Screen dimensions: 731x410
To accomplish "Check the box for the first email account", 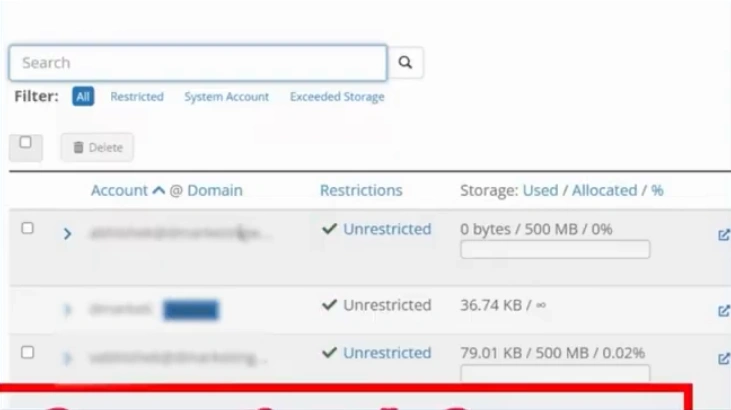I will coord(27,228).
